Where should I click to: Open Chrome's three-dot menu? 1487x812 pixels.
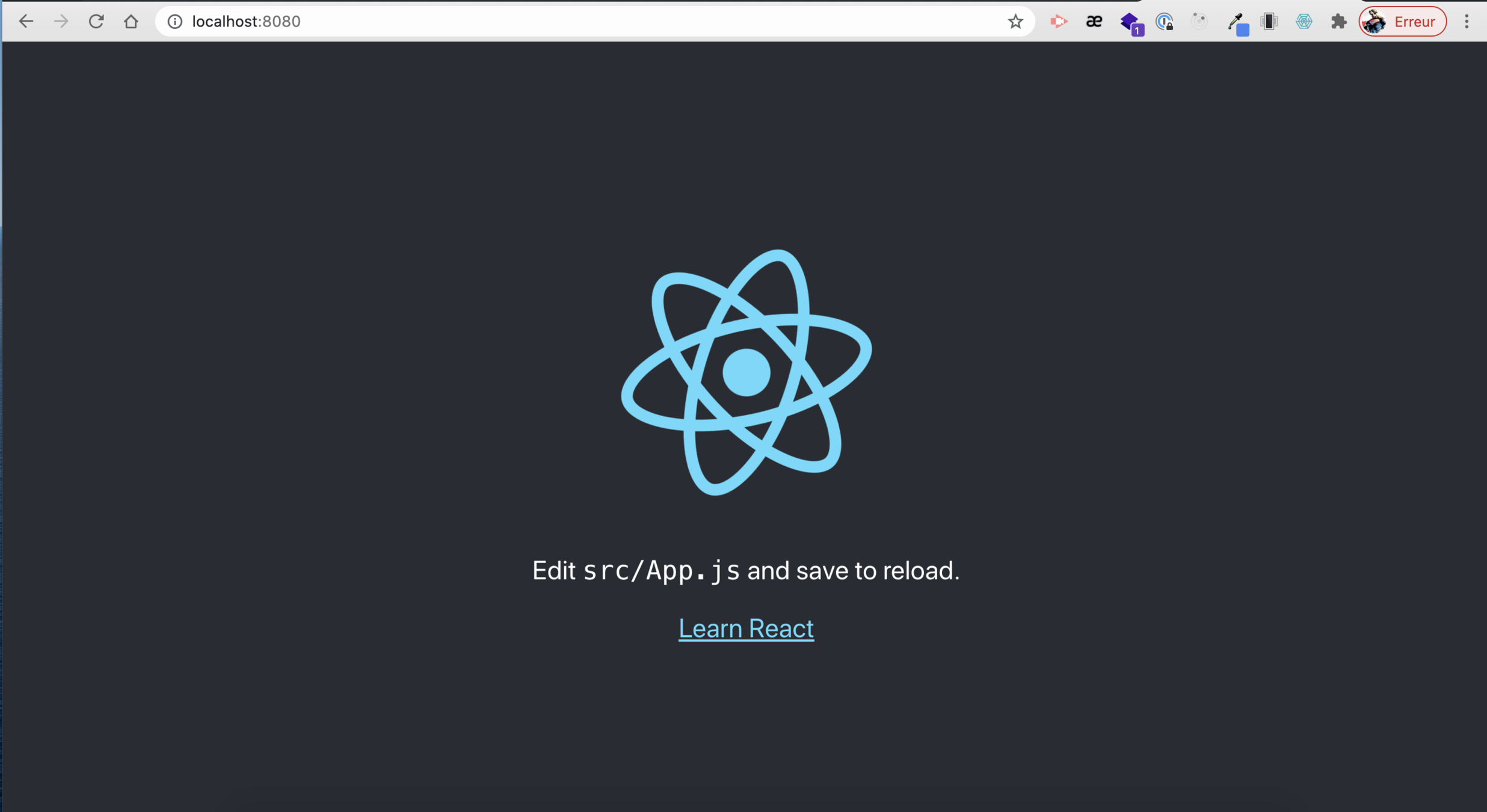coord(1467,22)
